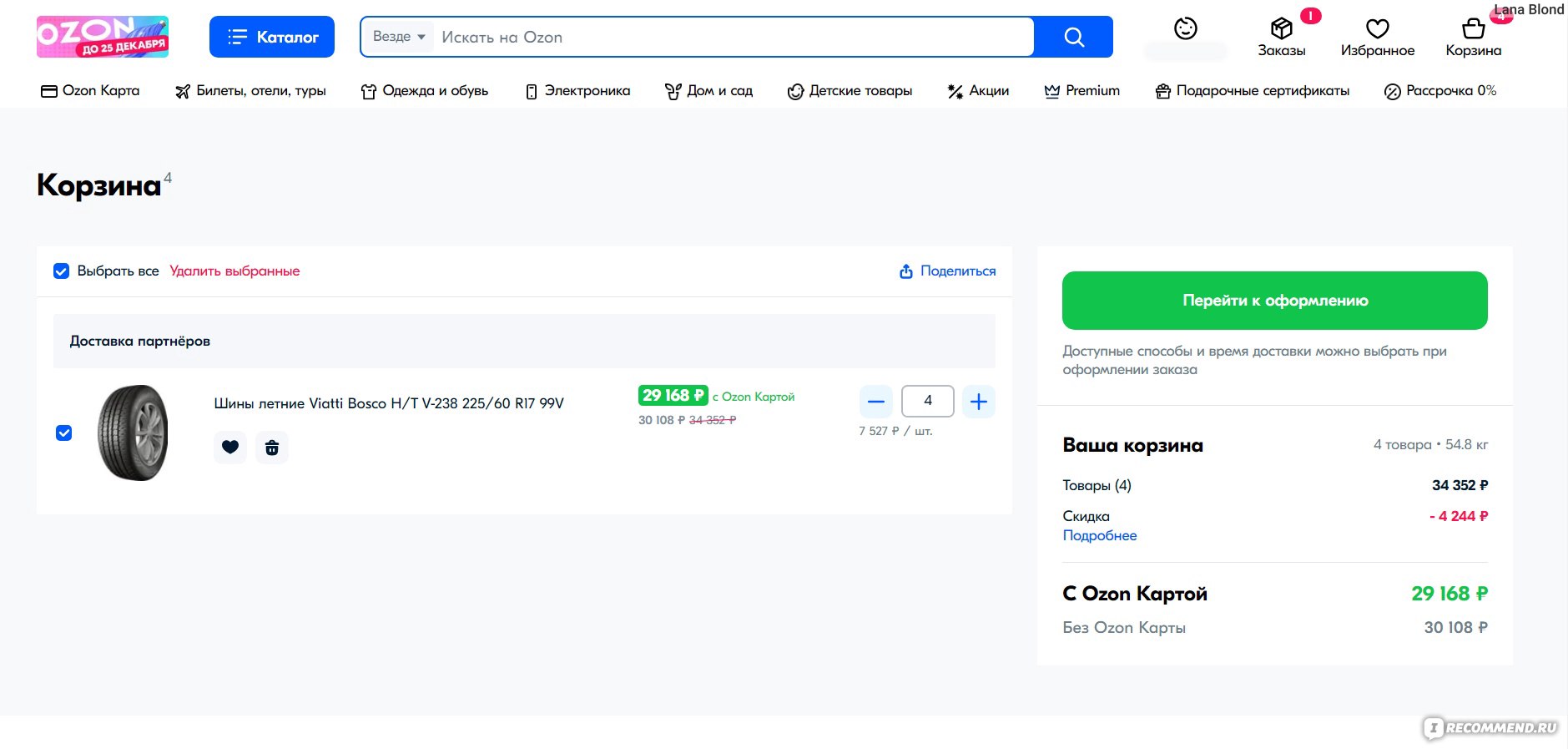The height and width of the screenshot is (749, 1568).
Task: Click the Скидка - 4 244 ₽ amount
Action: (1458, 516)
